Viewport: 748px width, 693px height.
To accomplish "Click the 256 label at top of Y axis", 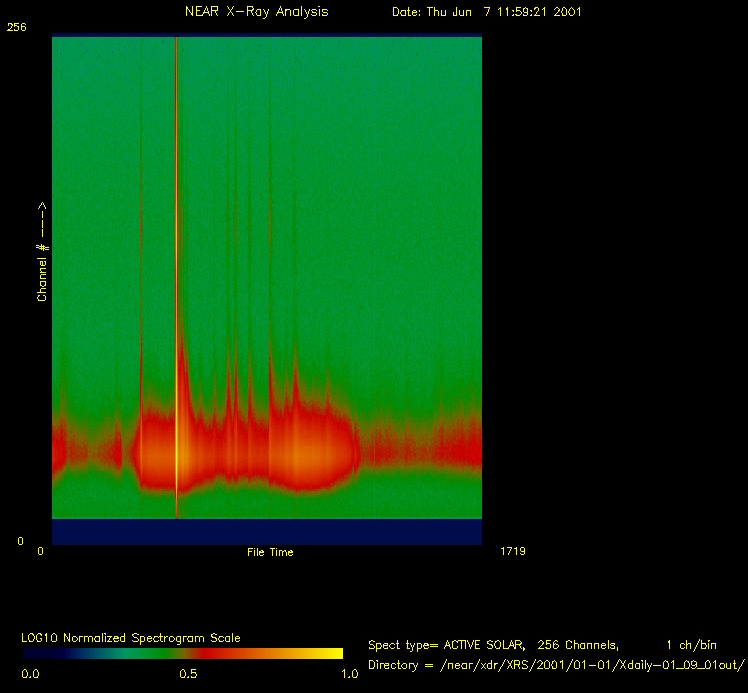I will pos(16,28).
